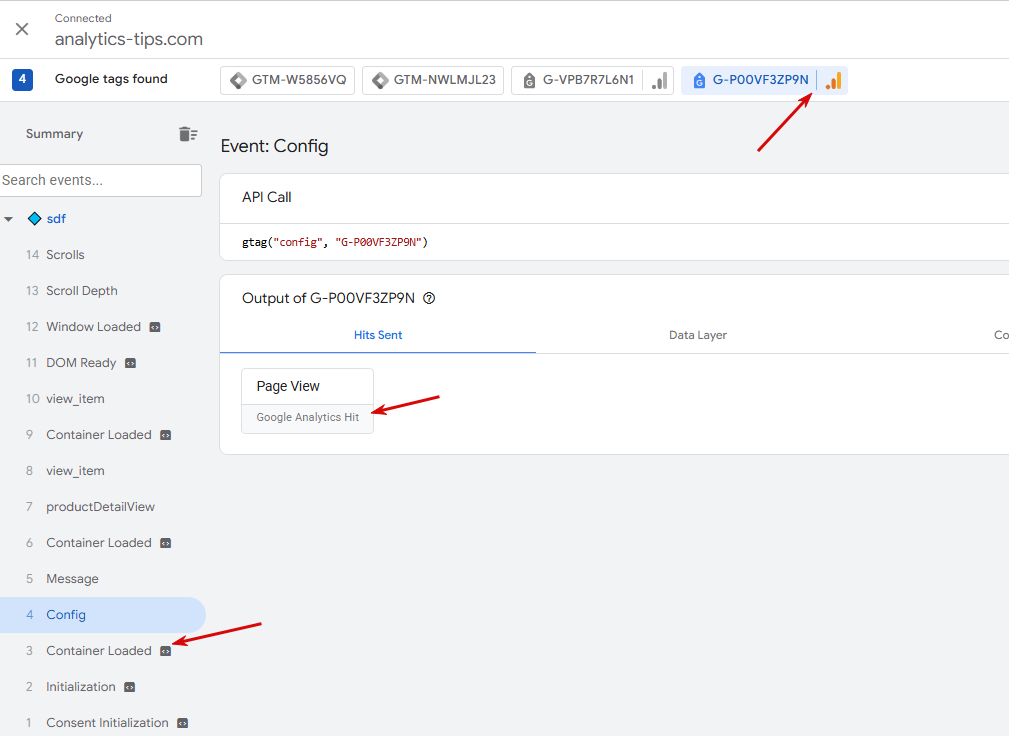The height and width of the screenshot is (736, 1009).
Task: Click the blue '4' tags count badge
Action: click(23, 79)
